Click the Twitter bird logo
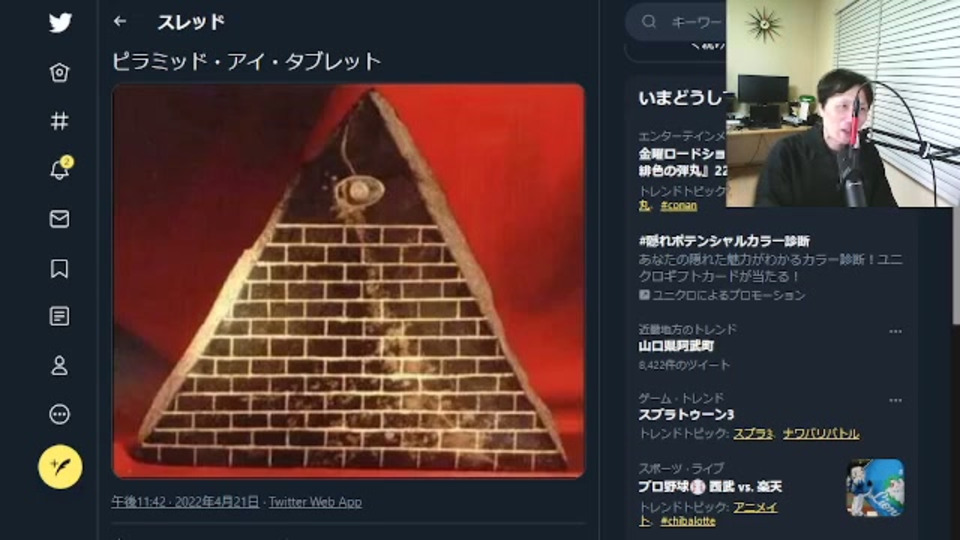Screen dimensions: 960x540 click(60, 23)
